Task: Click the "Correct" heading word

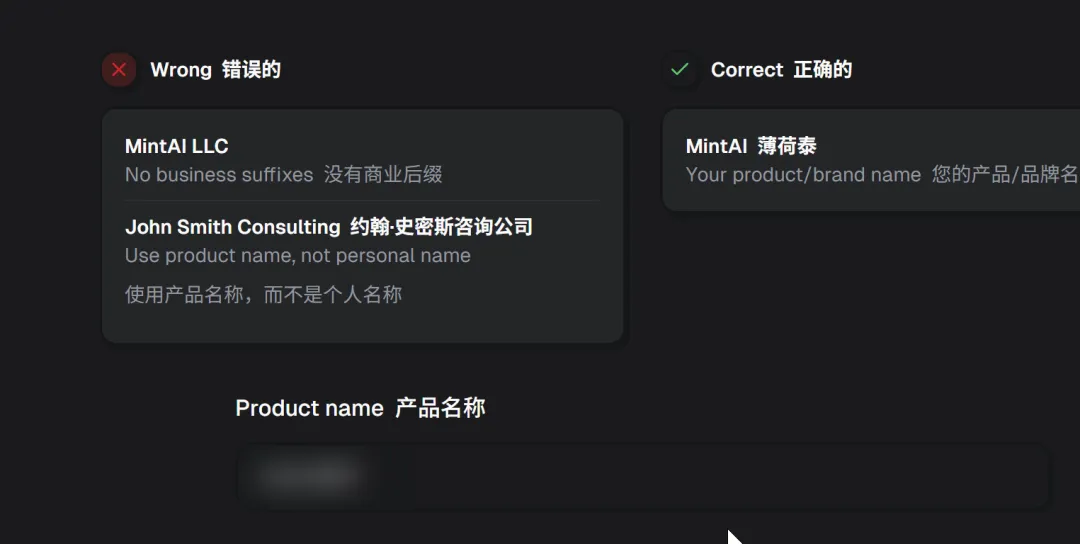Action: point(747,70)
